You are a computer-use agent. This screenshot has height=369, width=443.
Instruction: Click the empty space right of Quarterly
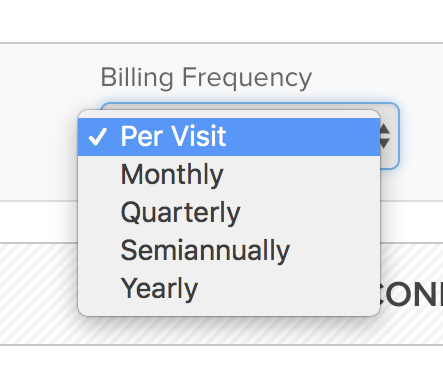click(310, 213)
